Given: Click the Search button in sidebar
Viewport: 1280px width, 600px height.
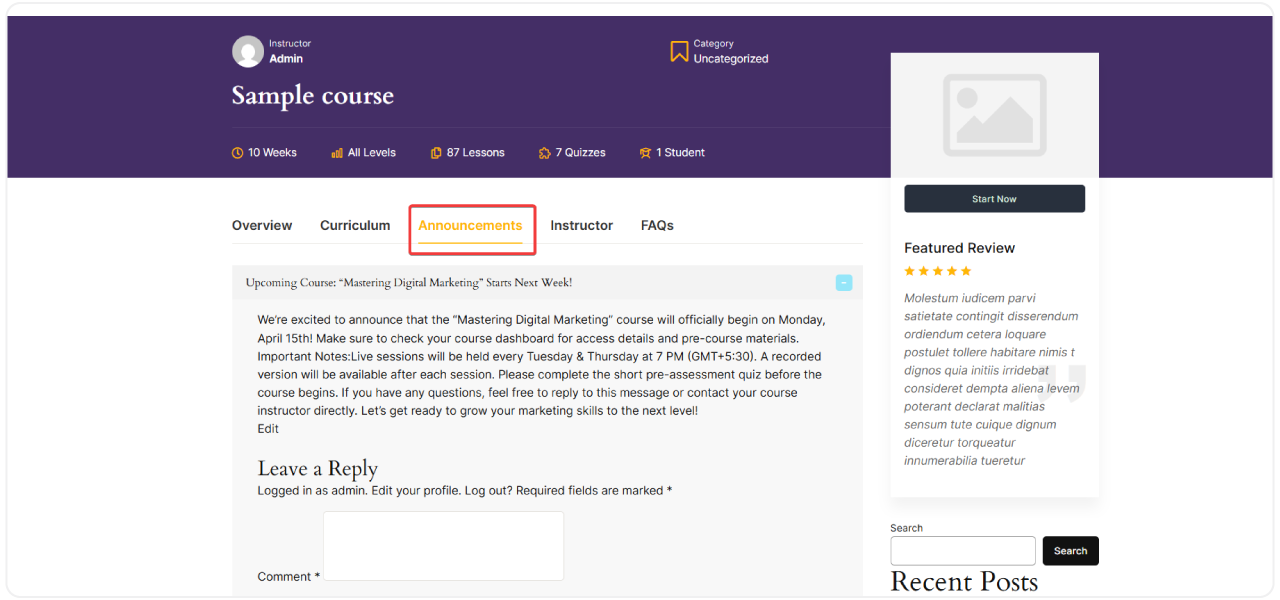Looking at the screenshot, I should (1070, 551).
